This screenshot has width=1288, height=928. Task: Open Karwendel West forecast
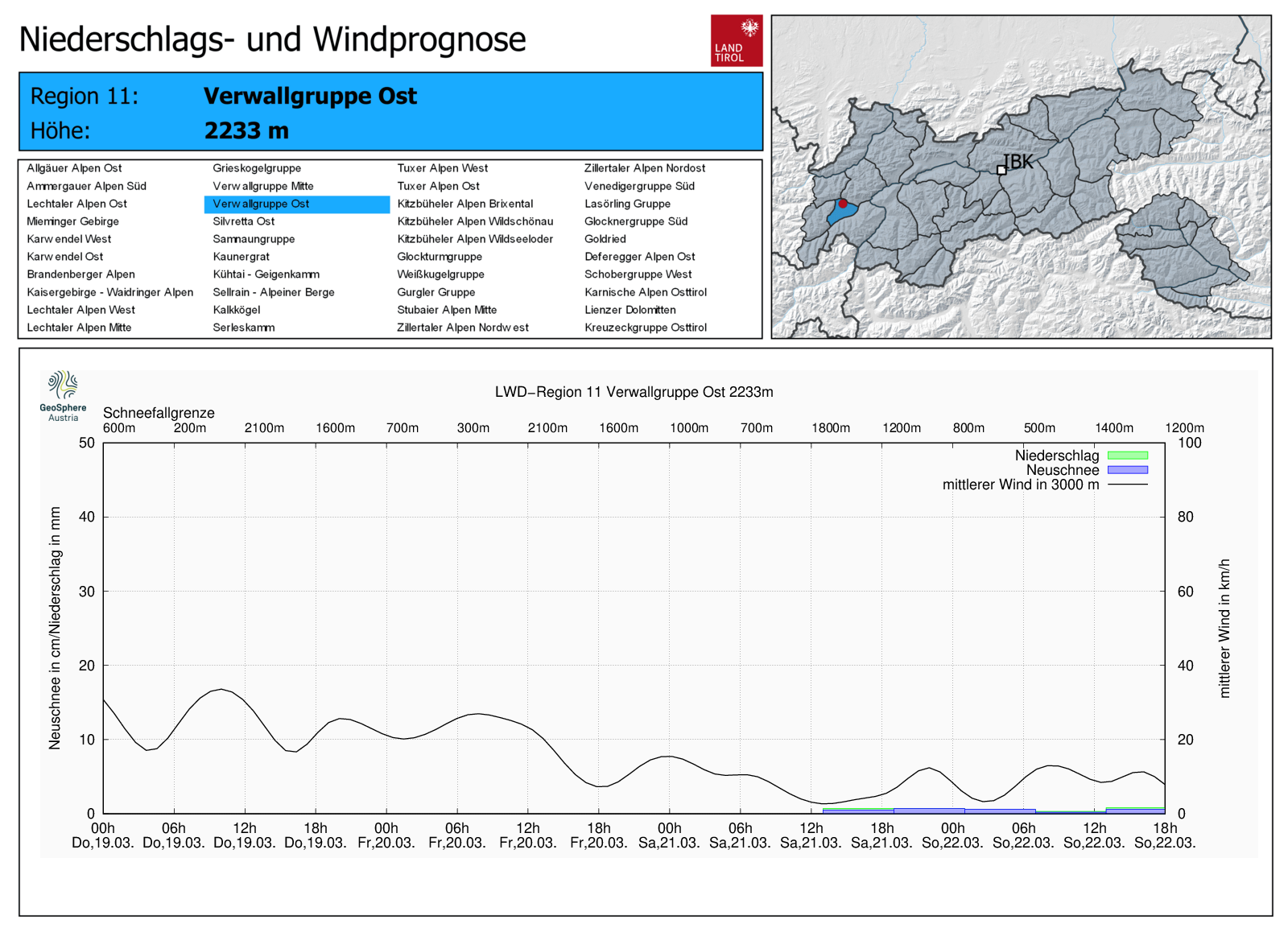coord(68,239)
